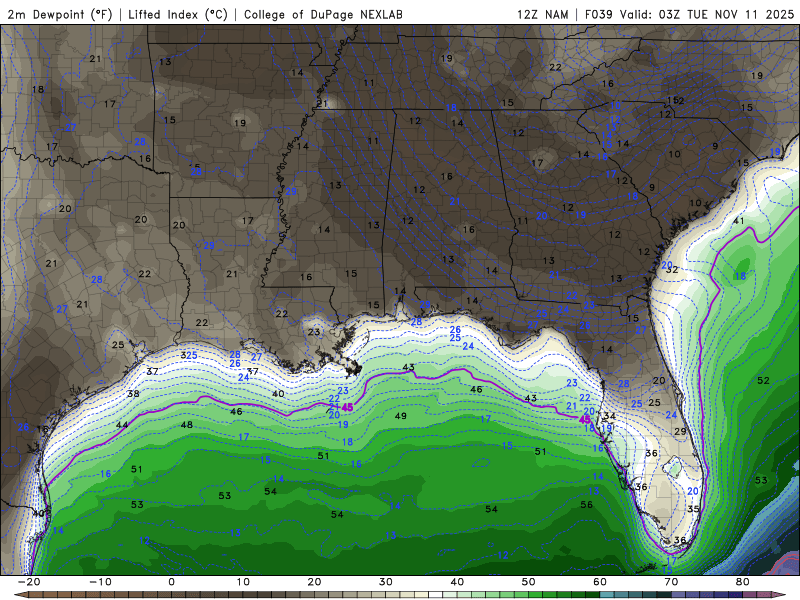
Task: Click the purple '45' contour label near Florida
Action: click(585, 419)
